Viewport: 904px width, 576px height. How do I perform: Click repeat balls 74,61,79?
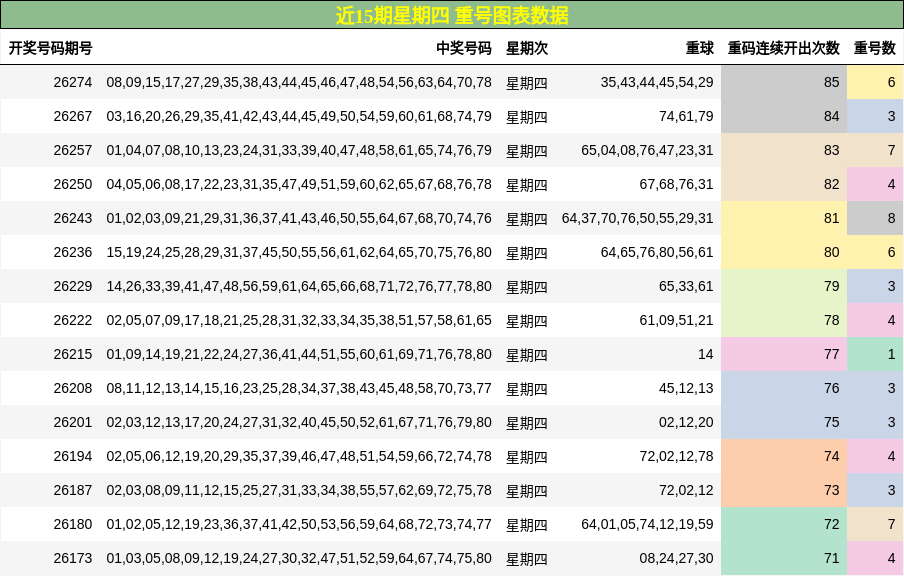(x=686, y=116)
